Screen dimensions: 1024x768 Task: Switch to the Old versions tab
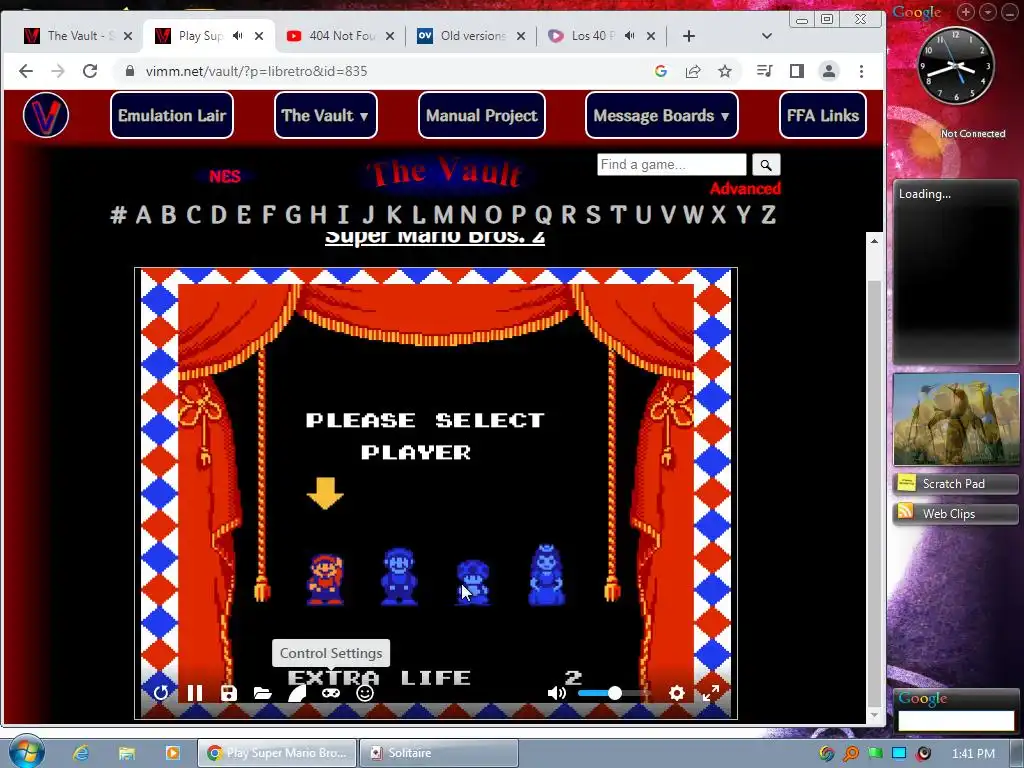472,36
